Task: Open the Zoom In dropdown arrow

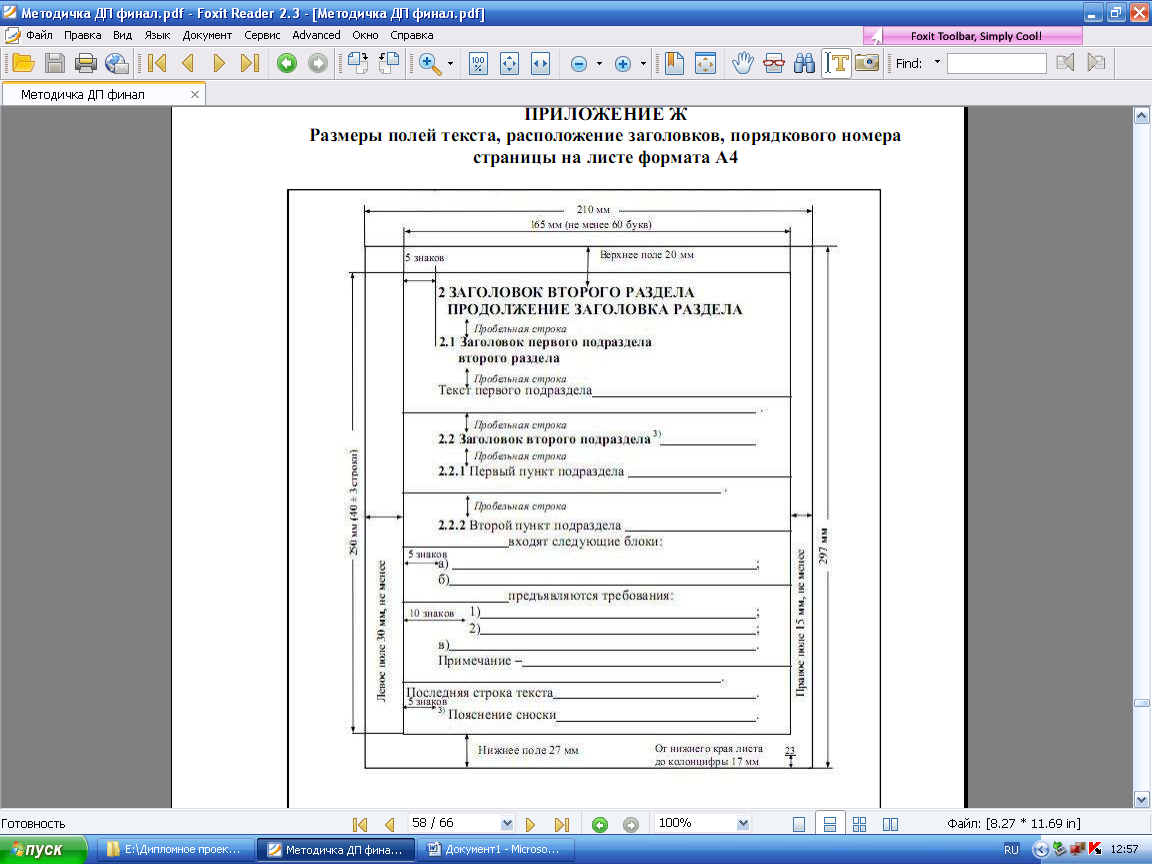Action: pos(643,64)
